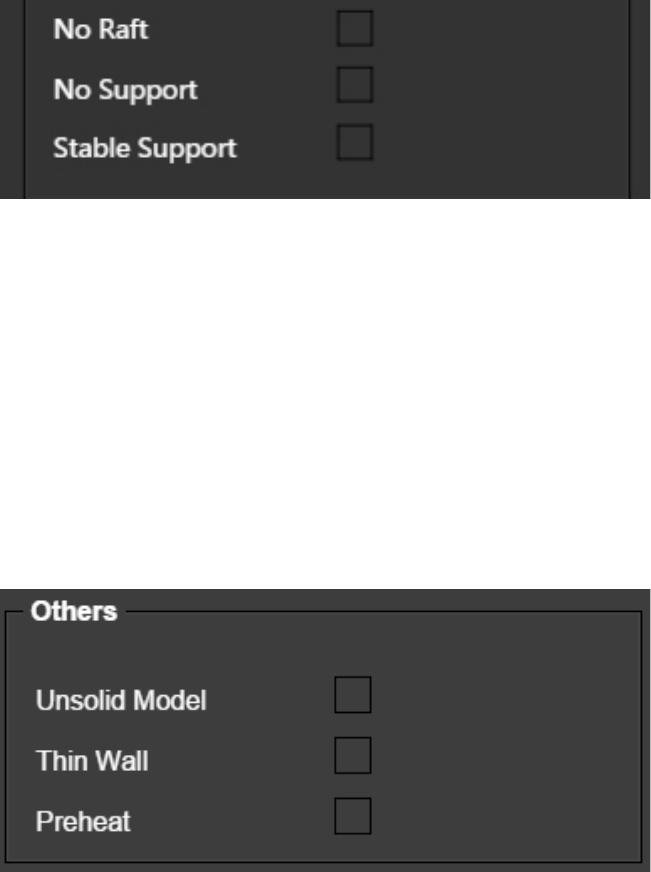Click the 'No Support' label text
The width and height of the screenshot is (651, 872).
pyautogui.click(x=125, y=89)
